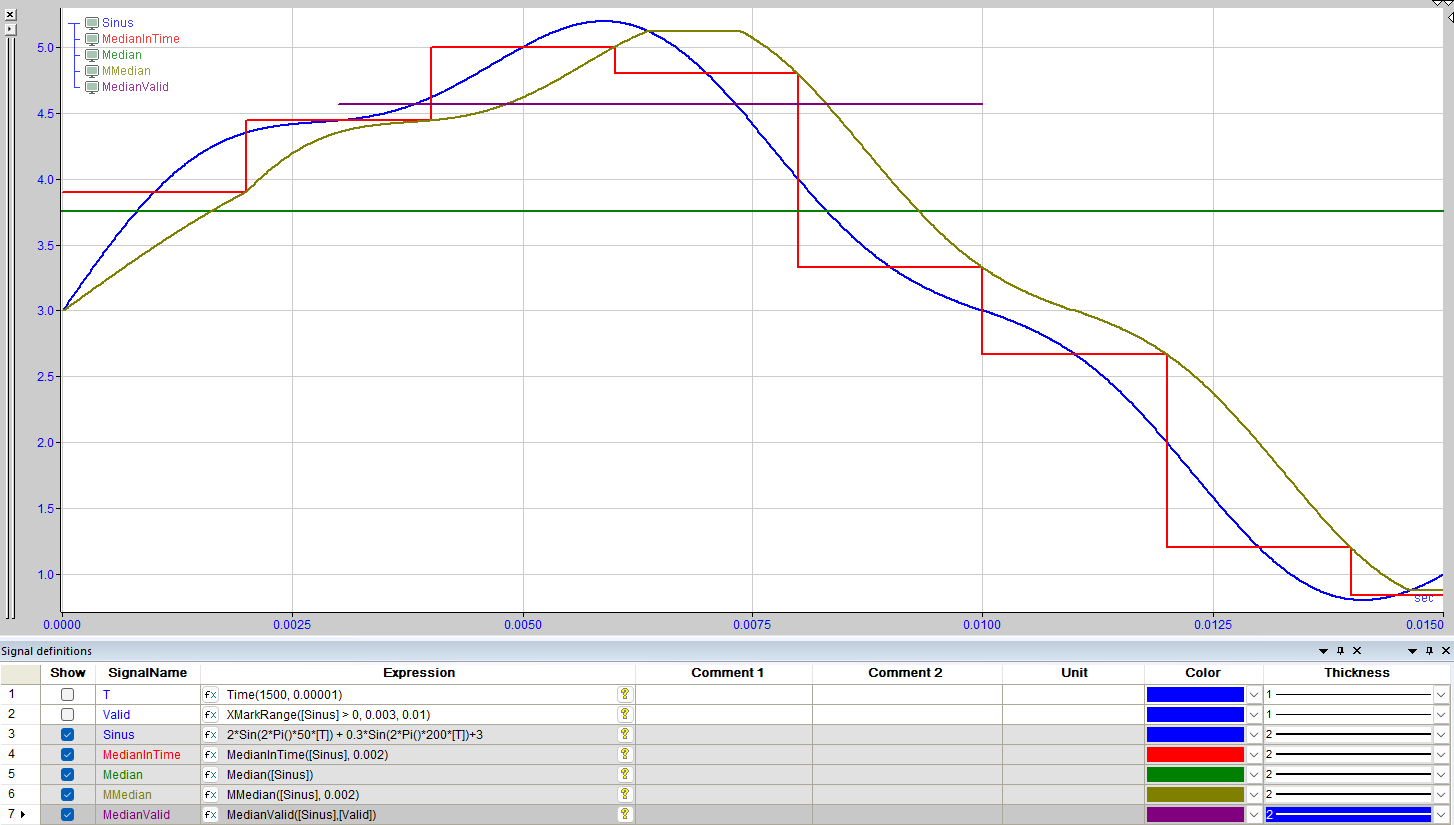Click the Unit cell in row T

coord(1074,694)
